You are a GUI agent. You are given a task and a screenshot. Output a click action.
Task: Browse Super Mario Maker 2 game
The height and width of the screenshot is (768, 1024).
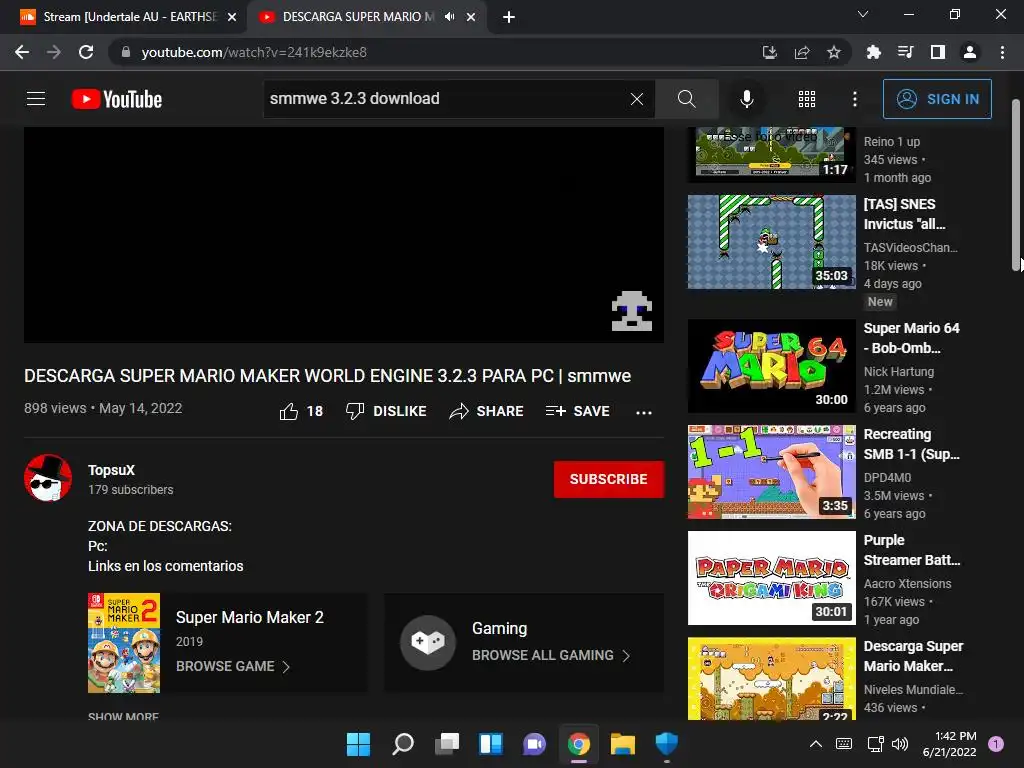(232, 667)
